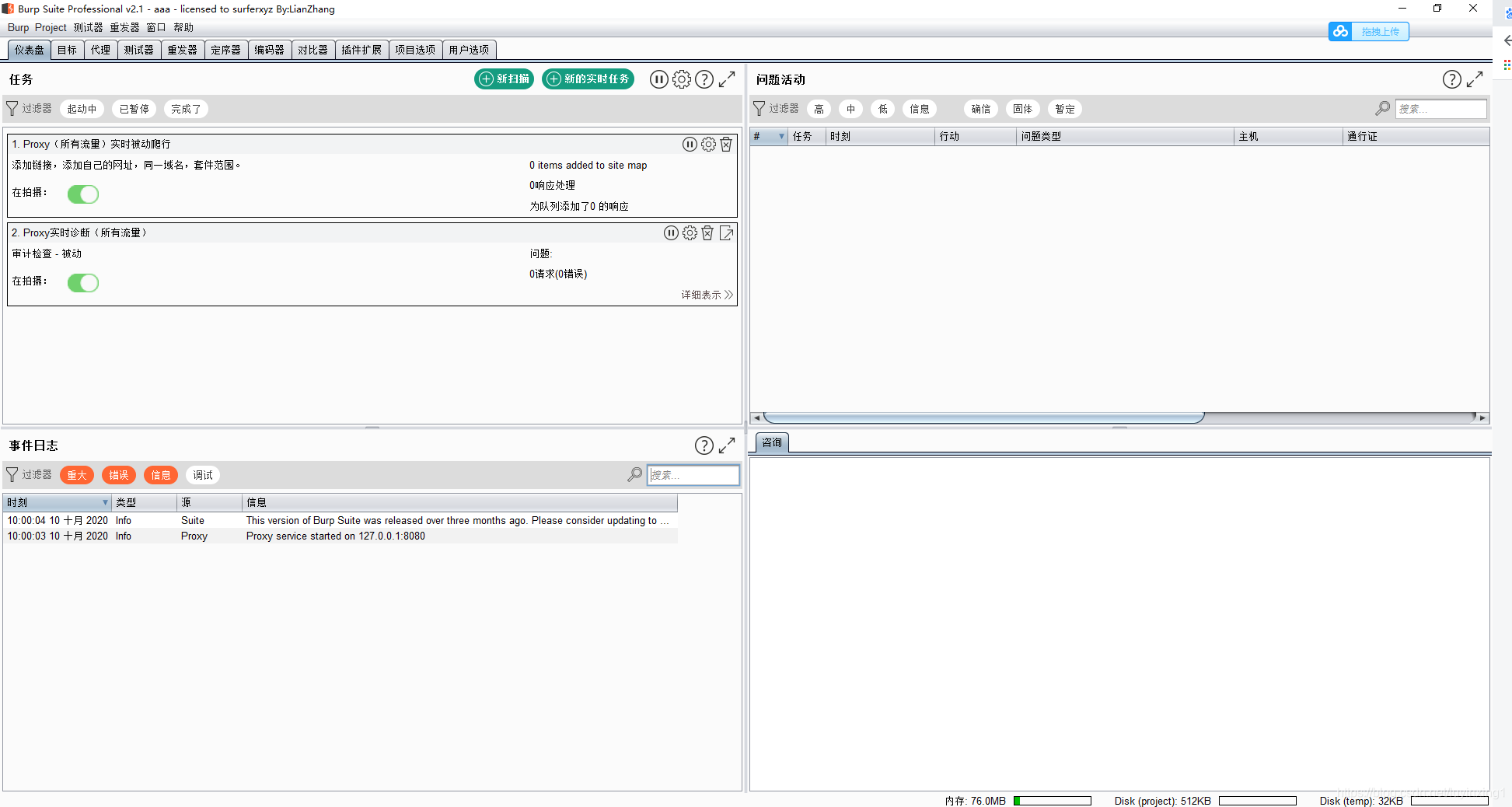The image size is (1512, 807).
Task: Focus the event log search field
Action: (693, 475)
